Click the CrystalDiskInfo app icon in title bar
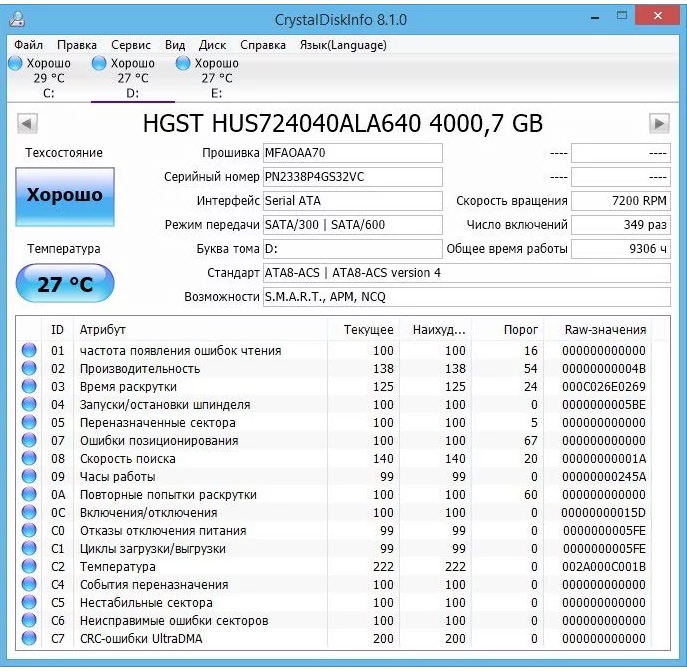687x671 pixels. [17, 19]
